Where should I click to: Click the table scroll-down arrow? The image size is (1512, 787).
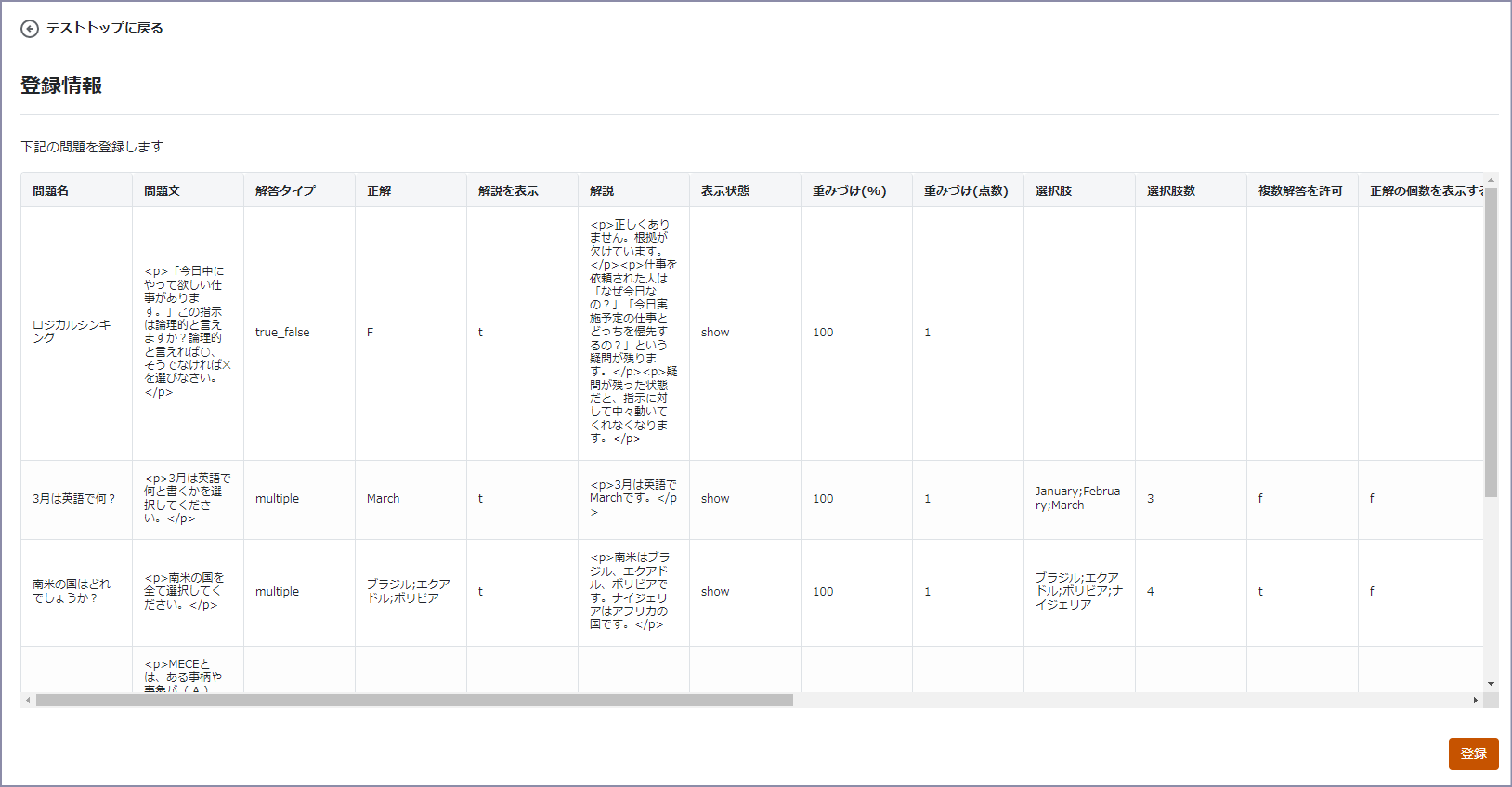pos(1491,684)
